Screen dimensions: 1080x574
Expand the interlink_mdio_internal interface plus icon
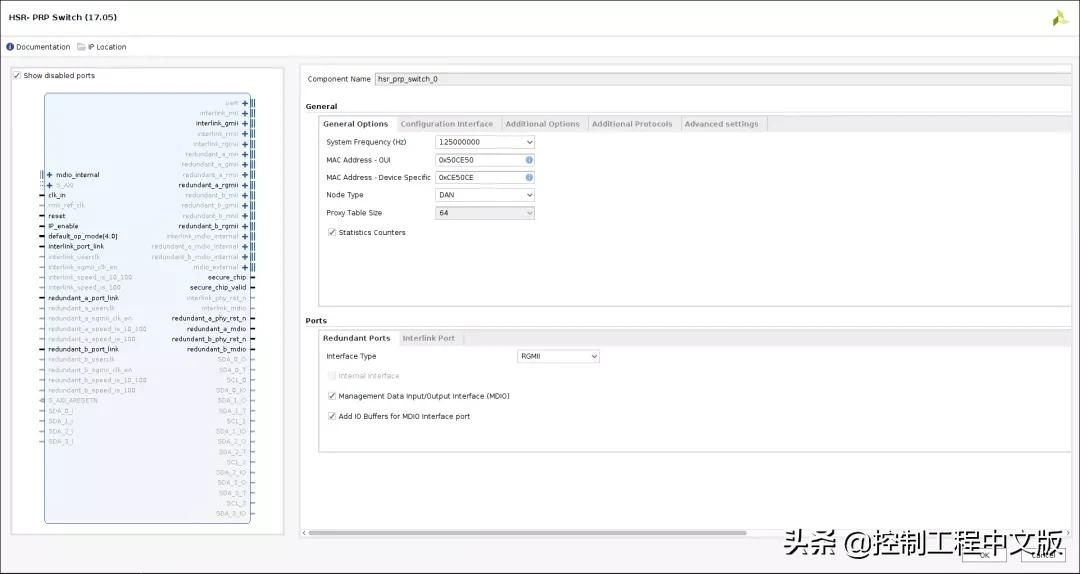coord(245,236)
